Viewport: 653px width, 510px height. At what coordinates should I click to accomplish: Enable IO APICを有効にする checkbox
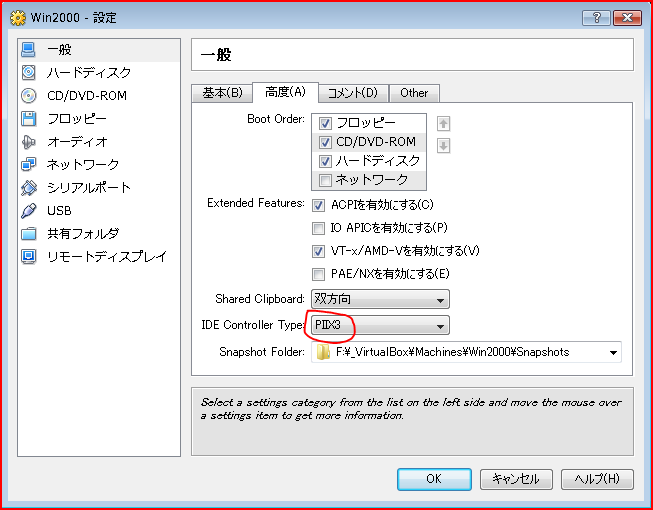[318, 228]
